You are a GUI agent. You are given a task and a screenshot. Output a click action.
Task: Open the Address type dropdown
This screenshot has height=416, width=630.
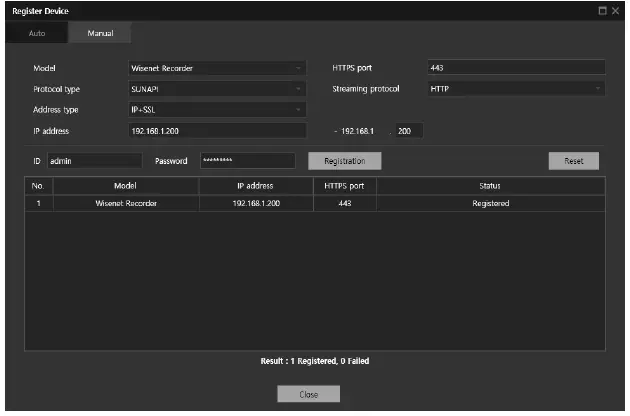[217, 110]
